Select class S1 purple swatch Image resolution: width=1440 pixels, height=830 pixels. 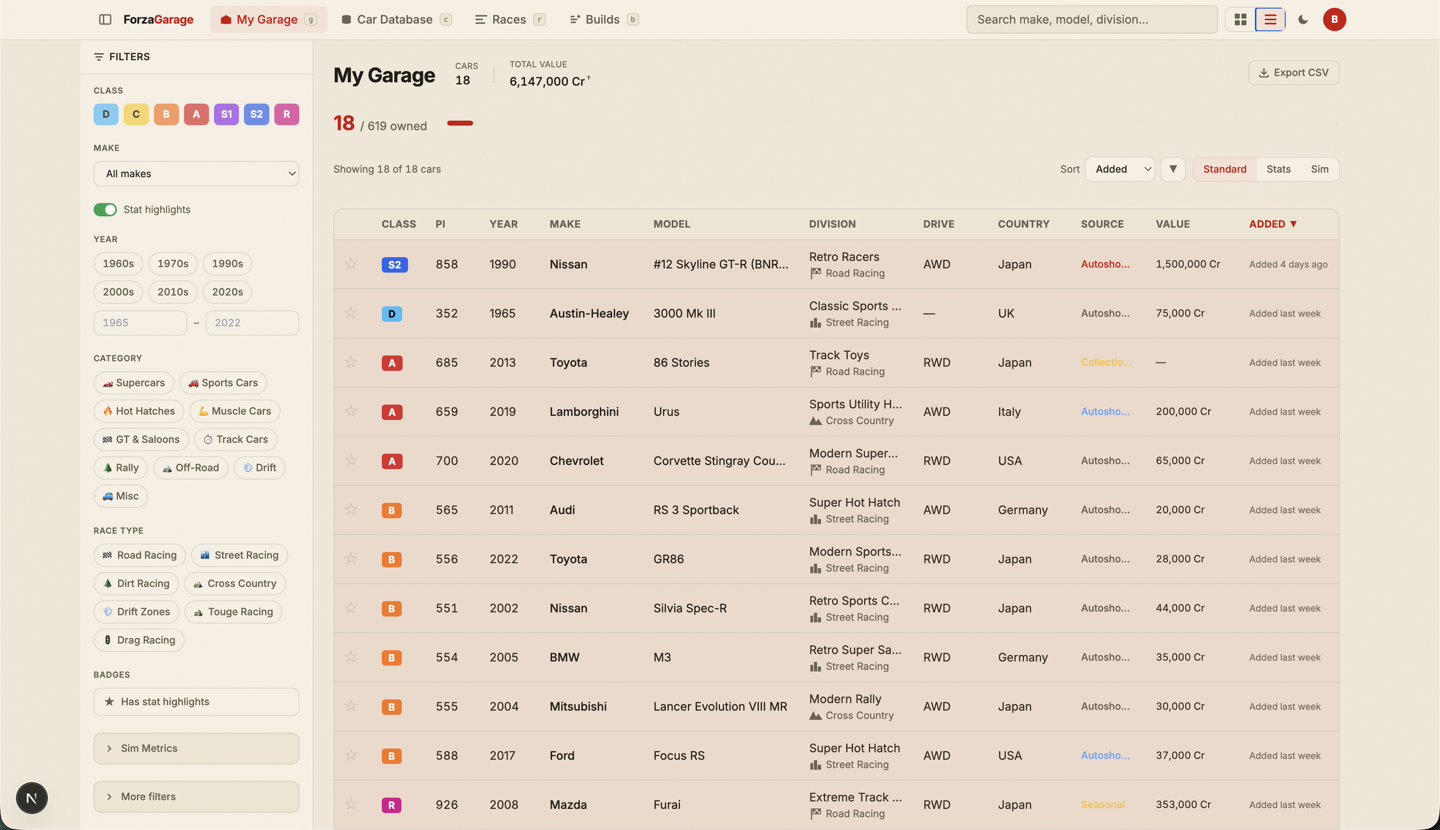click(226, 114)
